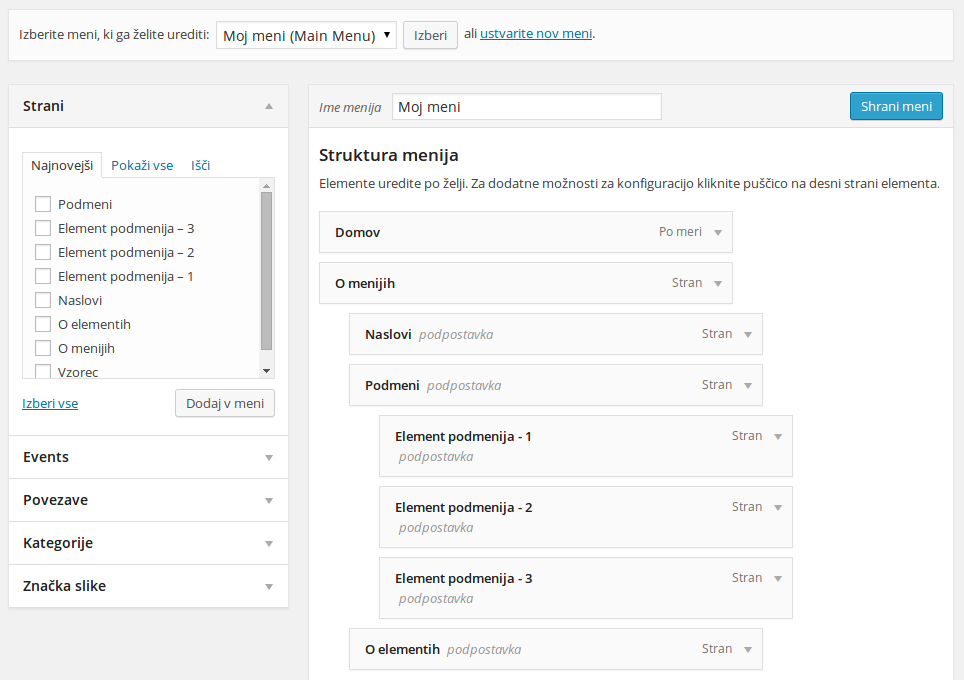Image resolution: width=964 pixels, height=680 pixels.
Task: Open Podmeni item settings arrow
Action: pos(748,385)
